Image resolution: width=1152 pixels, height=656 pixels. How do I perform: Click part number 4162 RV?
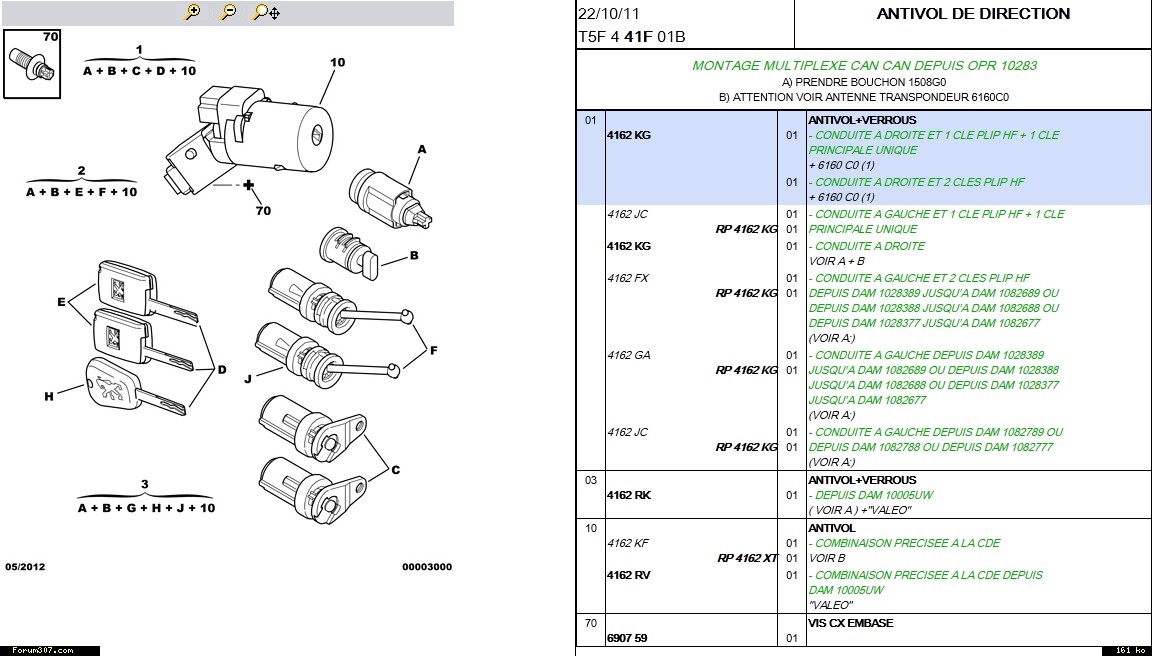pyautogui.click(x=628, y=575)
